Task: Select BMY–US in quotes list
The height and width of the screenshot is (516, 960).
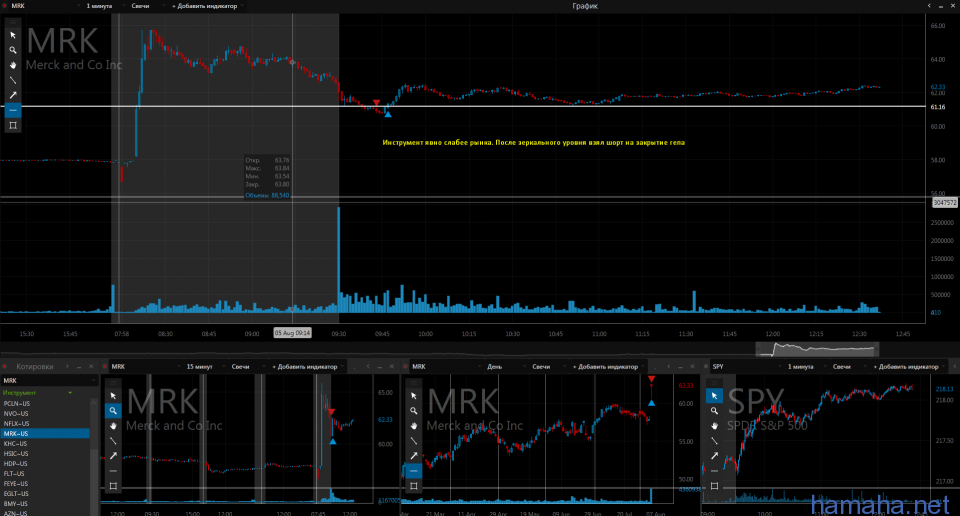Action: pyautogui.click(x=45, y=504)
